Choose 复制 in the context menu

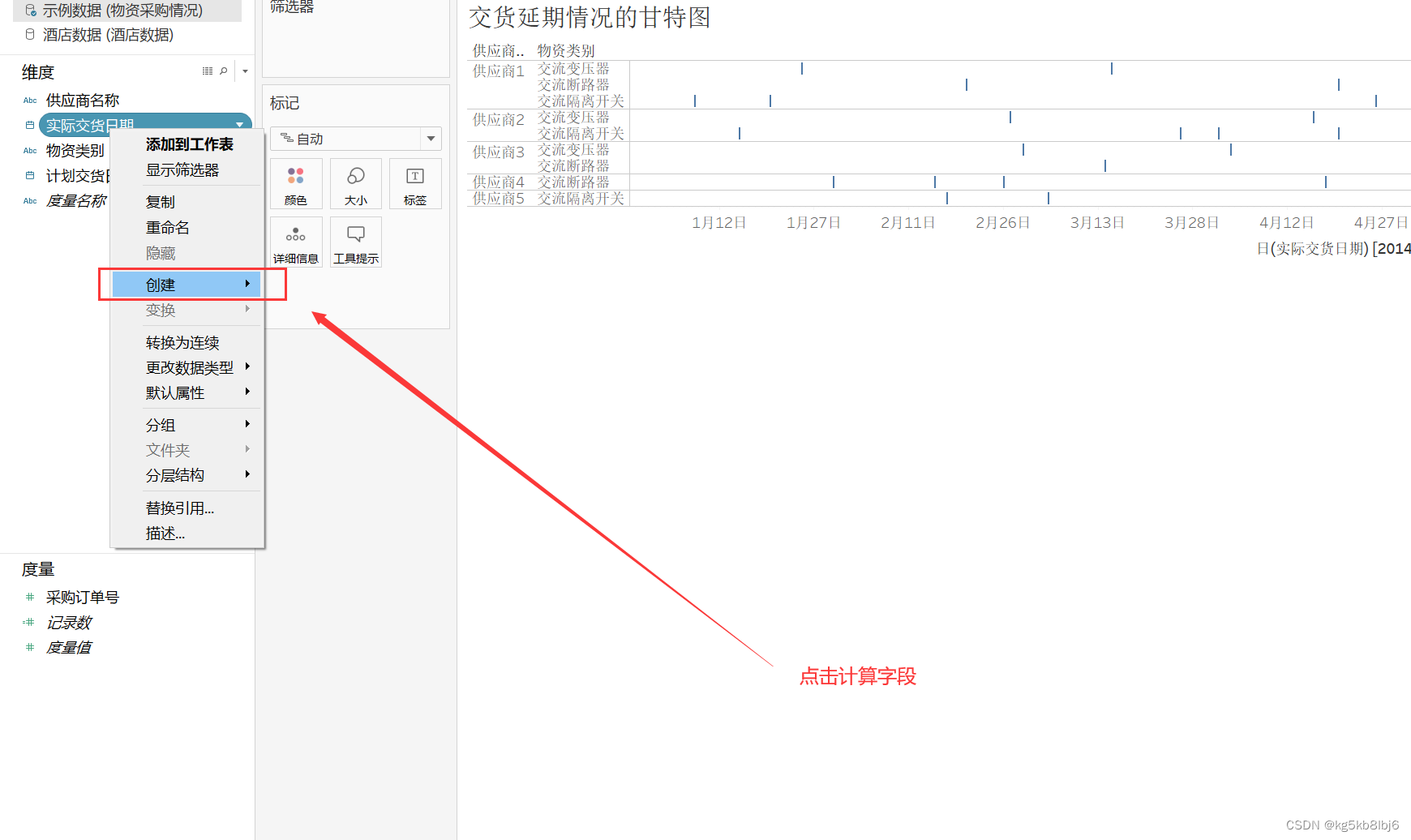(161, 202)
